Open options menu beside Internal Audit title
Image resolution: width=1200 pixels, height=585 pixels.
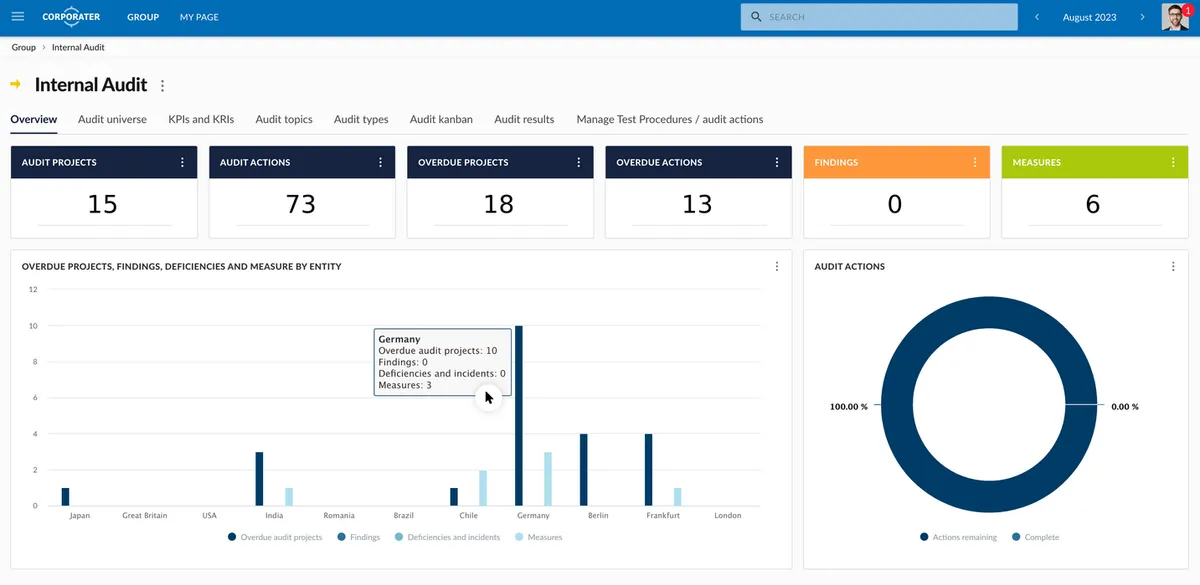click(163, 86)
